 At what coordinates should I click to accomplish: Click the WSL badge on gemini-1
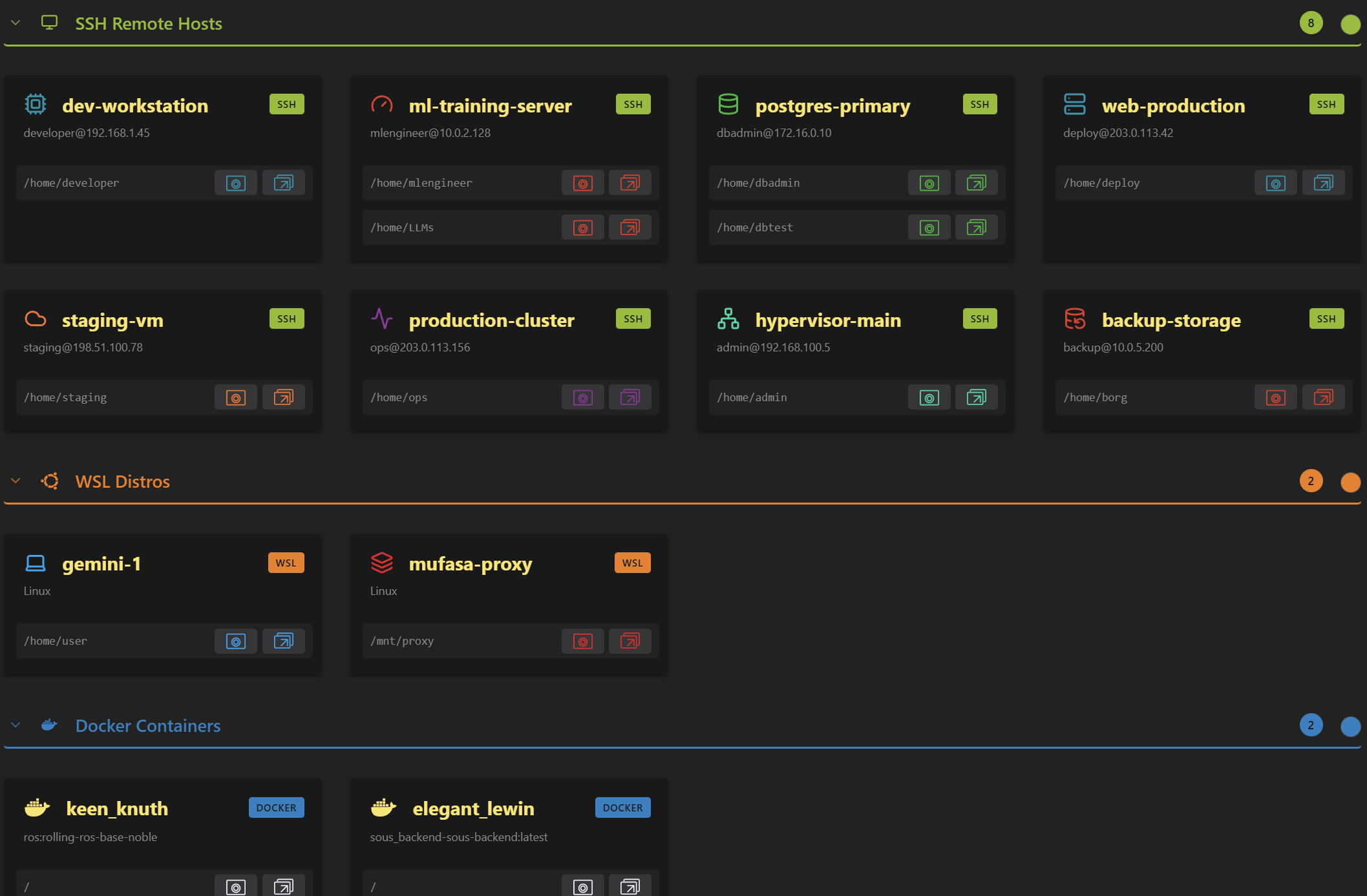point(286,563)
